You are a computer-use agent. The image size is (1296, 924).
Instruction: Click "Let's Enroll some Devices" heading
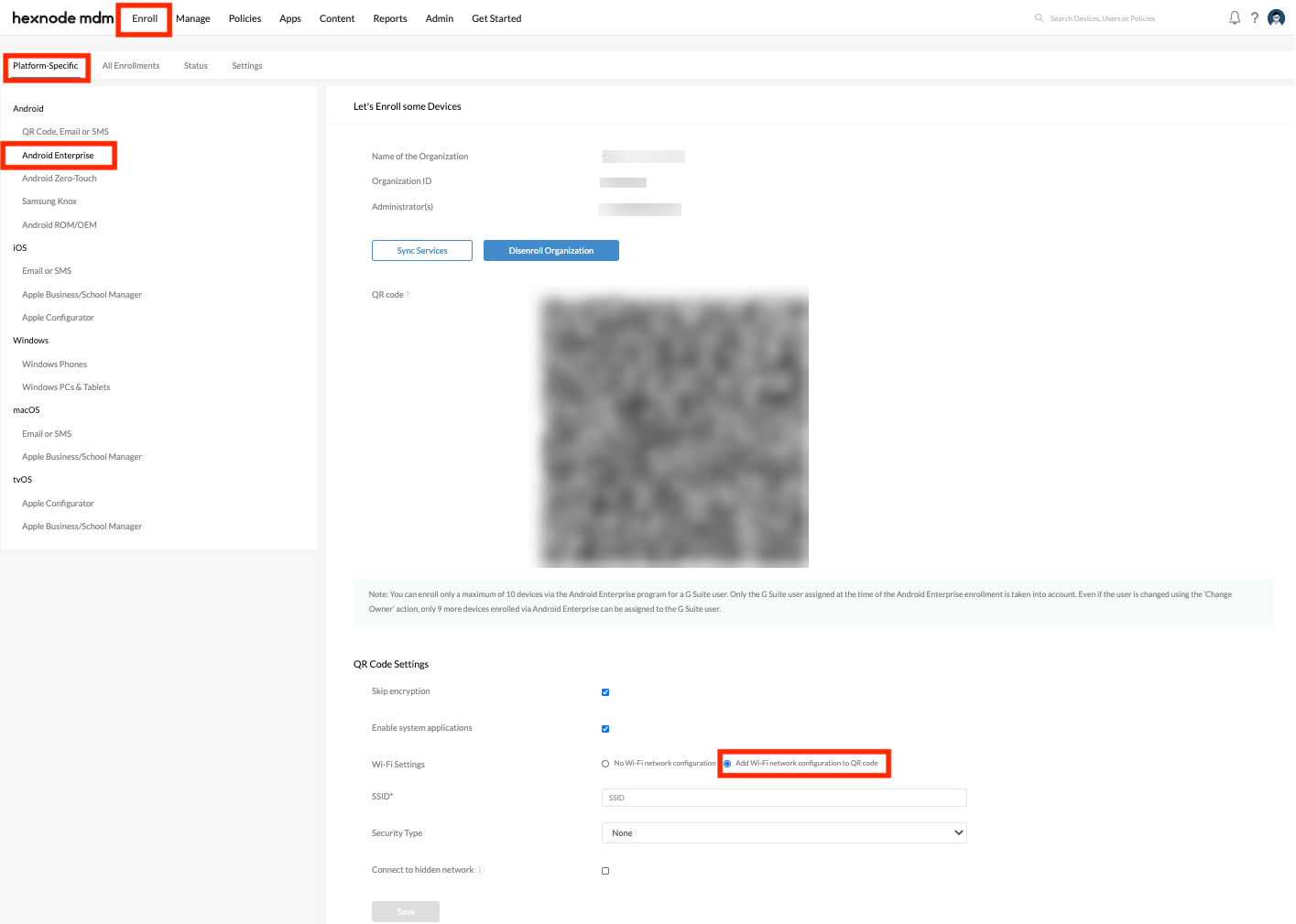coord(408,107)
